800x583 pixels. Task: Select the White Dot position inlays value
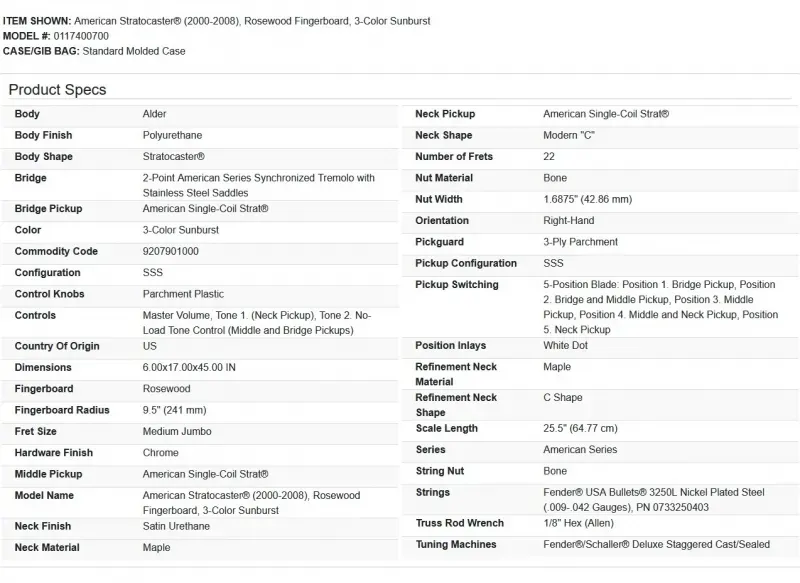click(564, 346)
